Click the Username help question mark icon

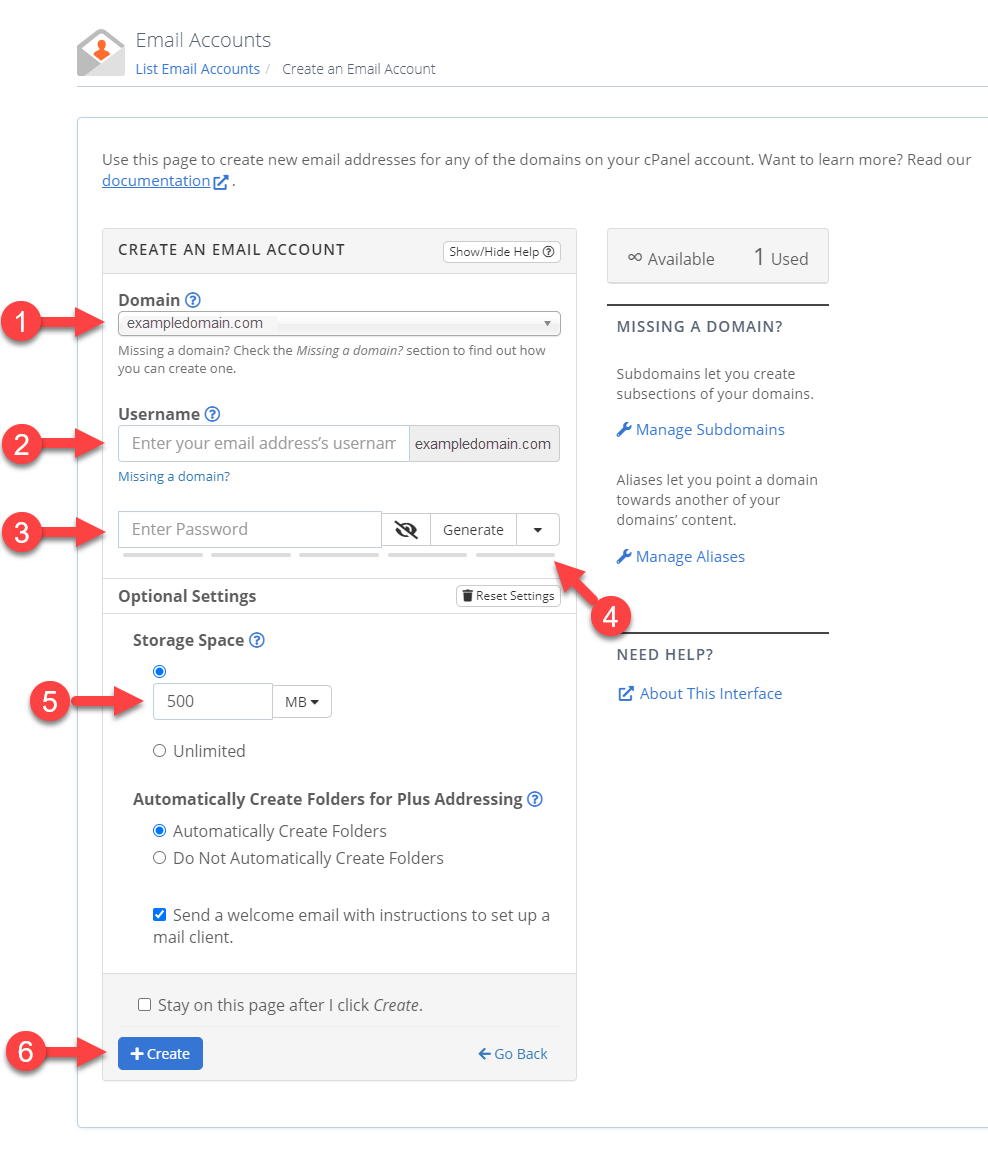(210, 413)
